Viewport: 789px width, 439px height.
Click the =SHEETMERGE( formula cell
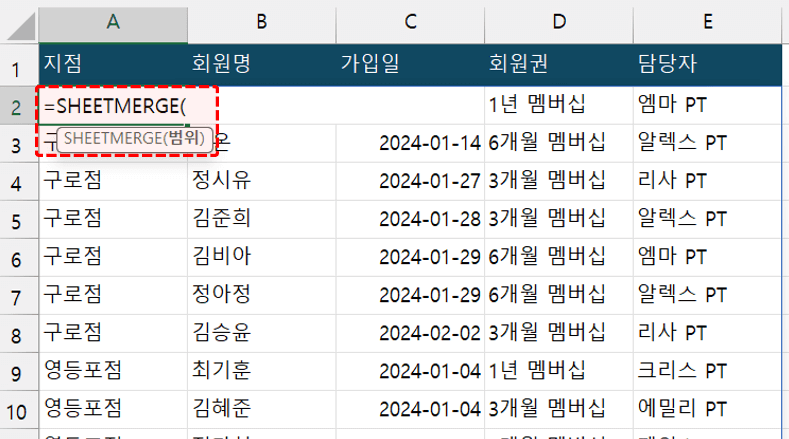click(x=113, y=106)
